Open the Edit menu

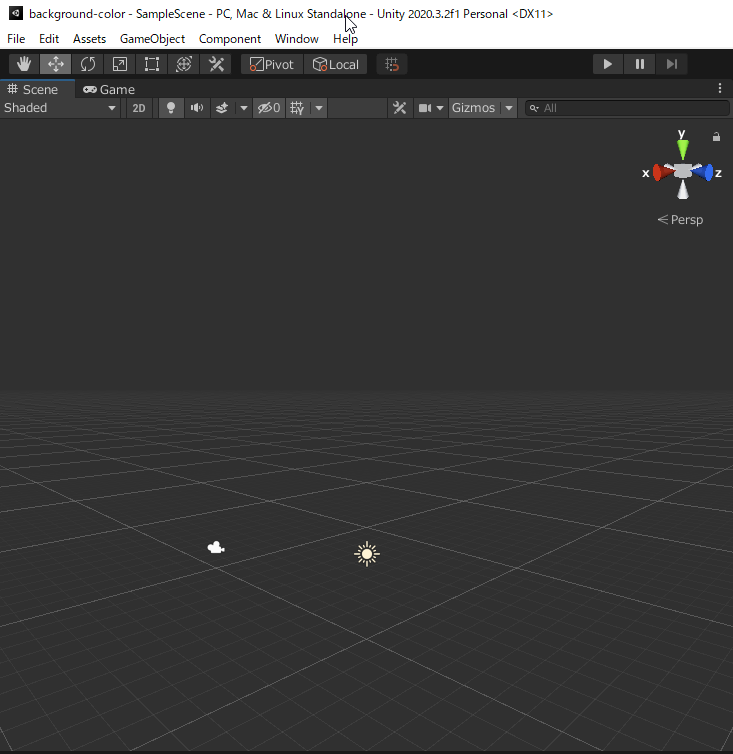point(49,38)
